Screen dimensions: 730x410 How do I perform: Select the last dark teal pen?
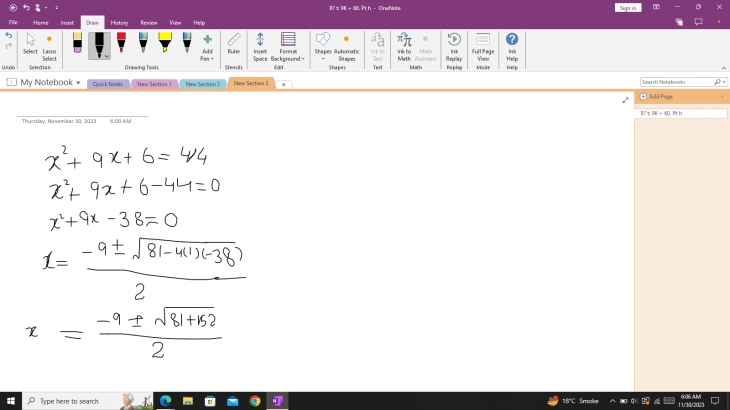click(x=187, y=43)
